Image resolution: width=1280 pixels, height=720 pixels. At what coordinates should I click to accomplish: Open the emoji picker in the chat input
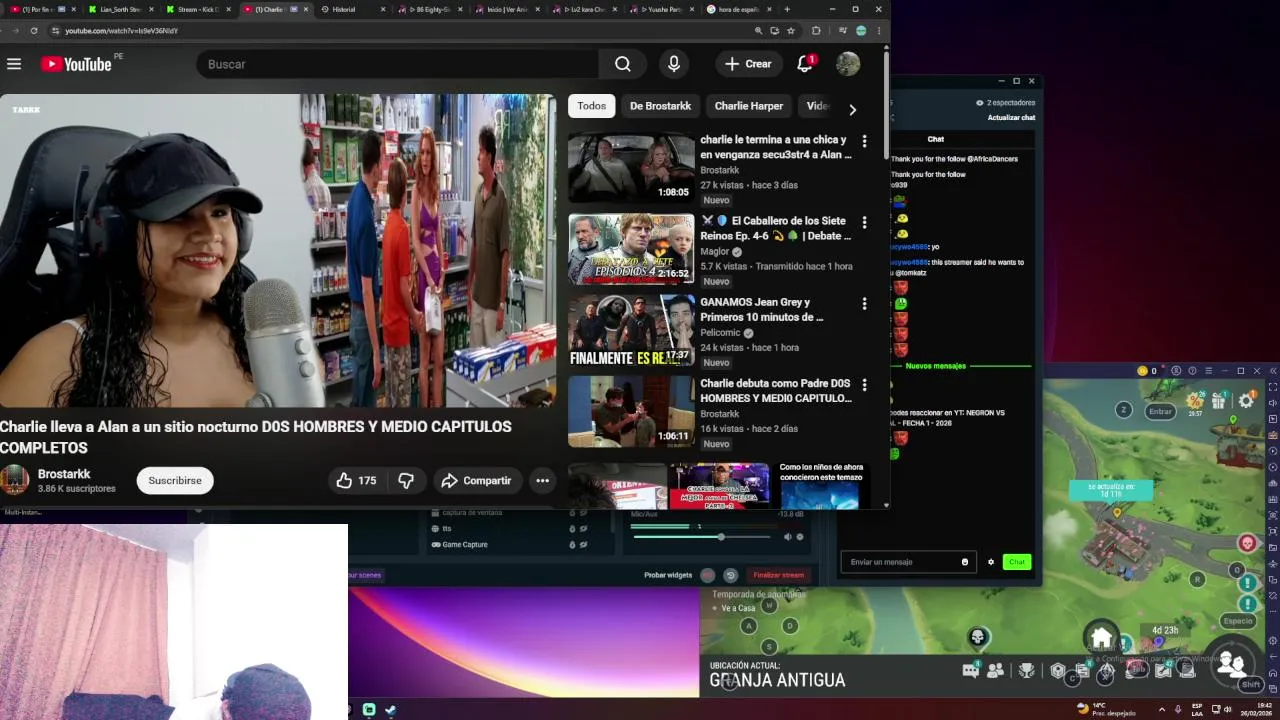965,562
